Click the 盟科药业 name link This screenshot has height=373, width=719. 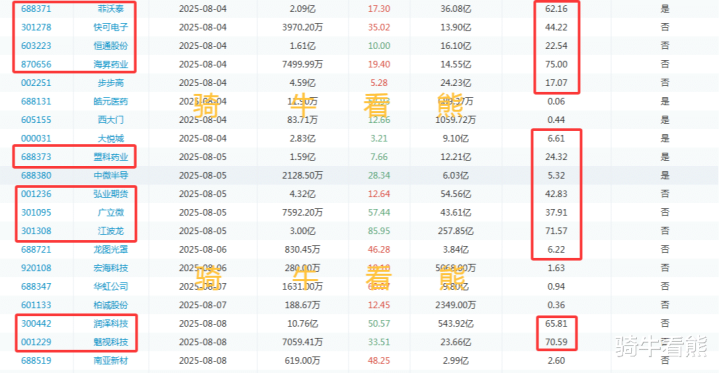click(111, 157)
